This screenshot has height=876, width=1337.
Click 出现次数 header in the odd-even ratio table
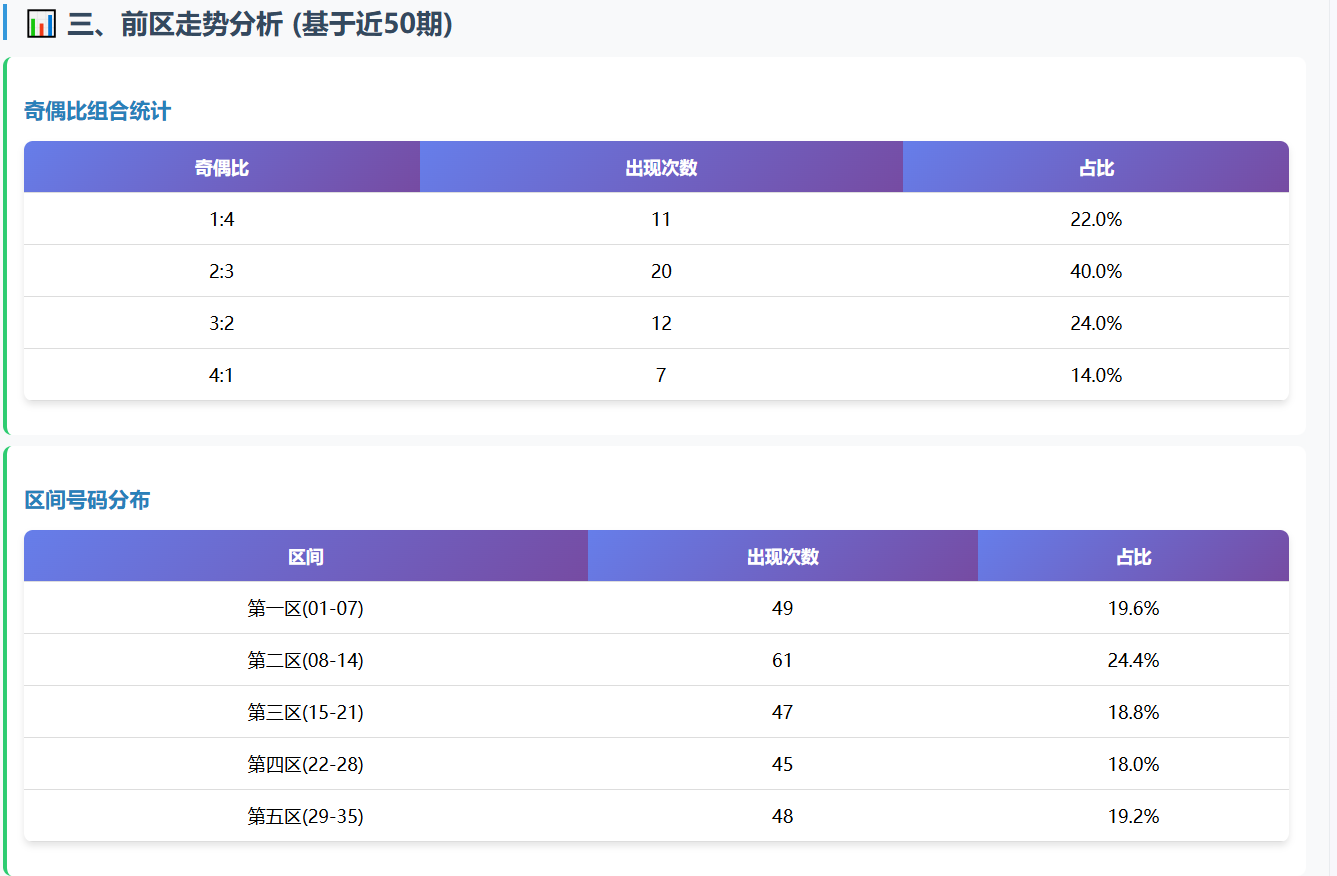pos(661,168)
